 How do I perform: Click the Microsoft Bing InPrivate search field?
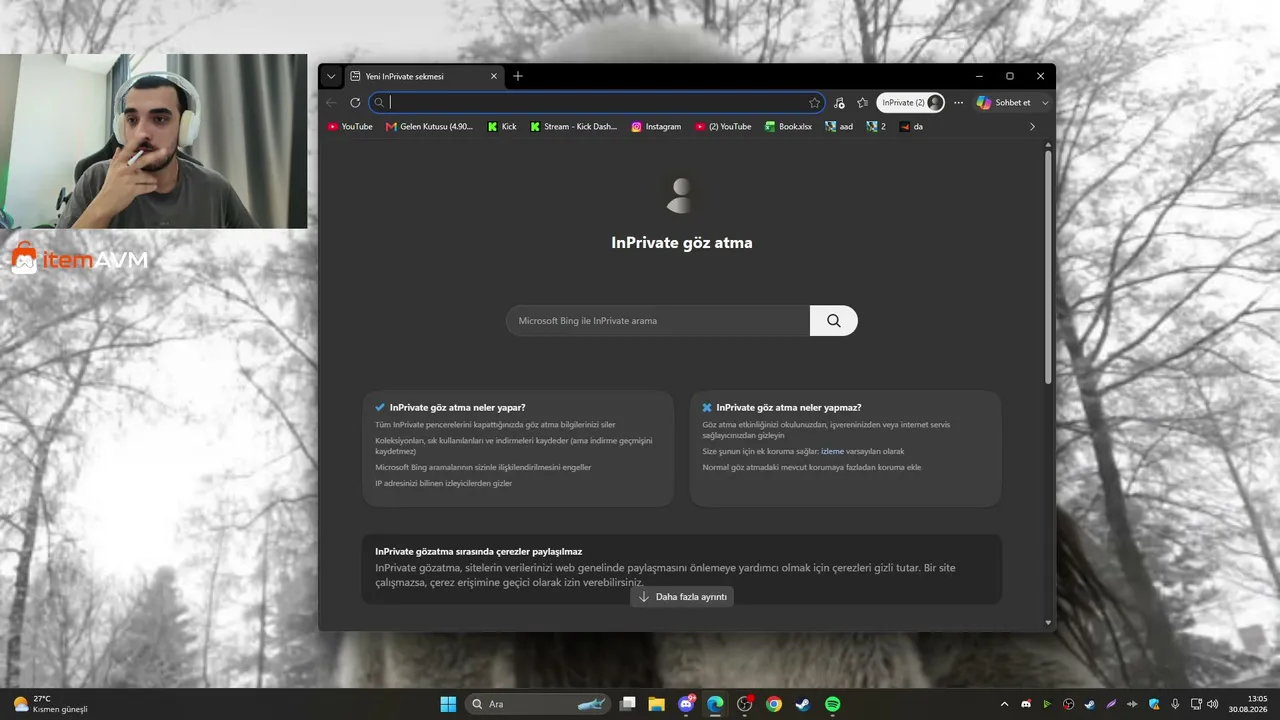click(658, 321)
